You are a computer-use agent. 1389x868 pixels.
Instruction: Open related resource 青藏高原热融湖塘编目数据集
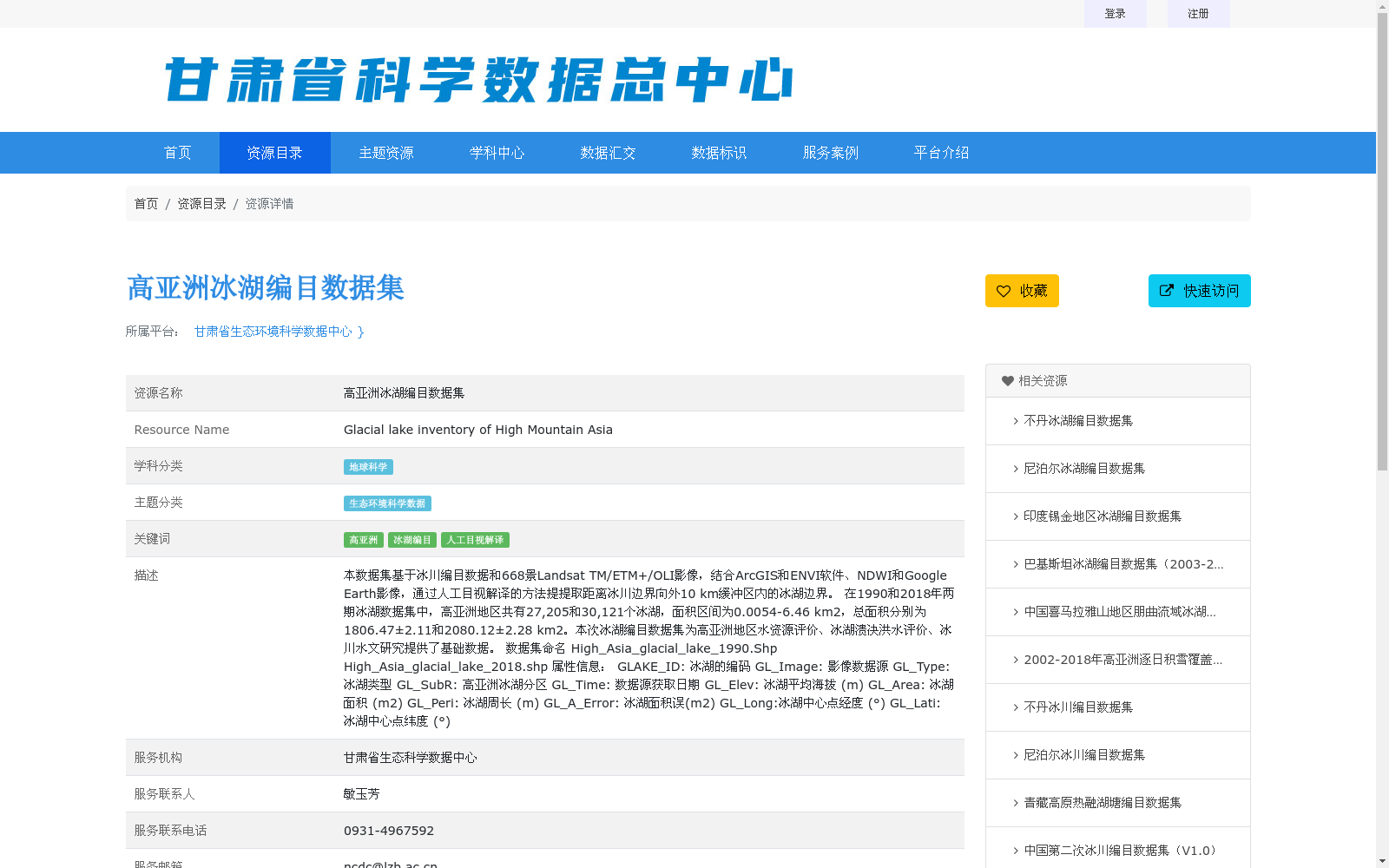pos(1103,803)
